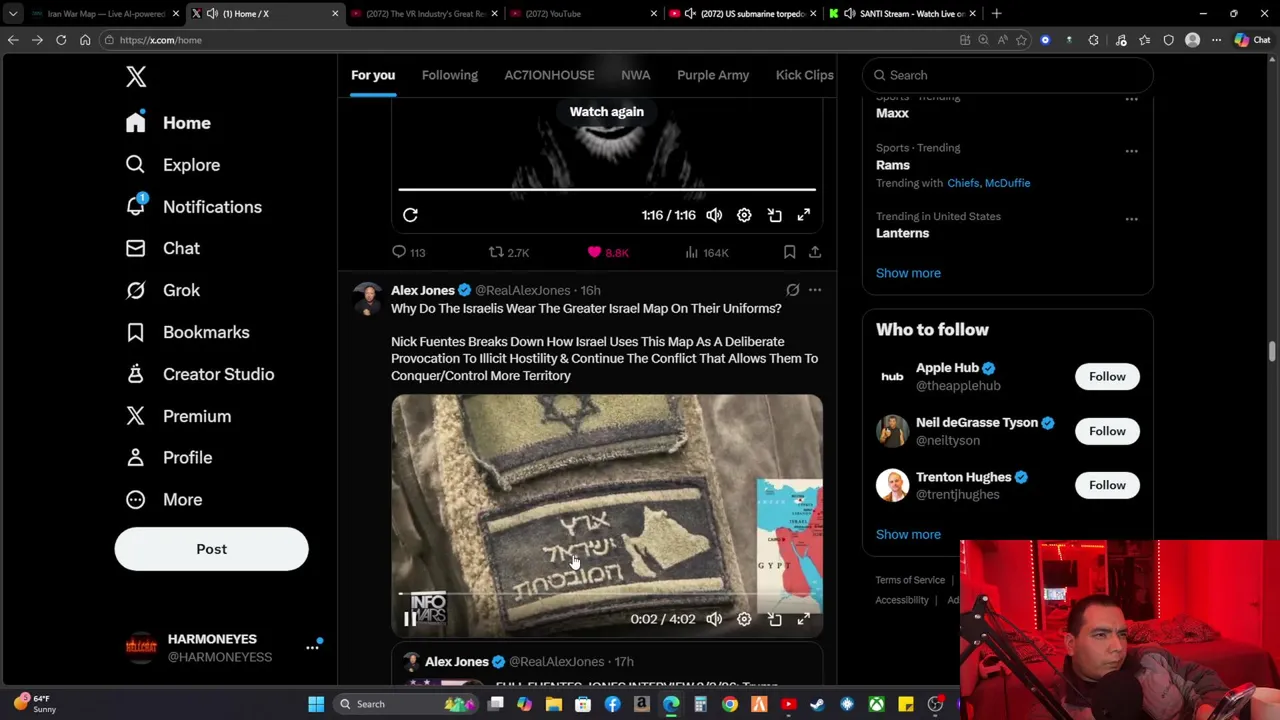Switch to the Kick Clips tab
The height and width of the screenshot is (720, 1280).
804,75
